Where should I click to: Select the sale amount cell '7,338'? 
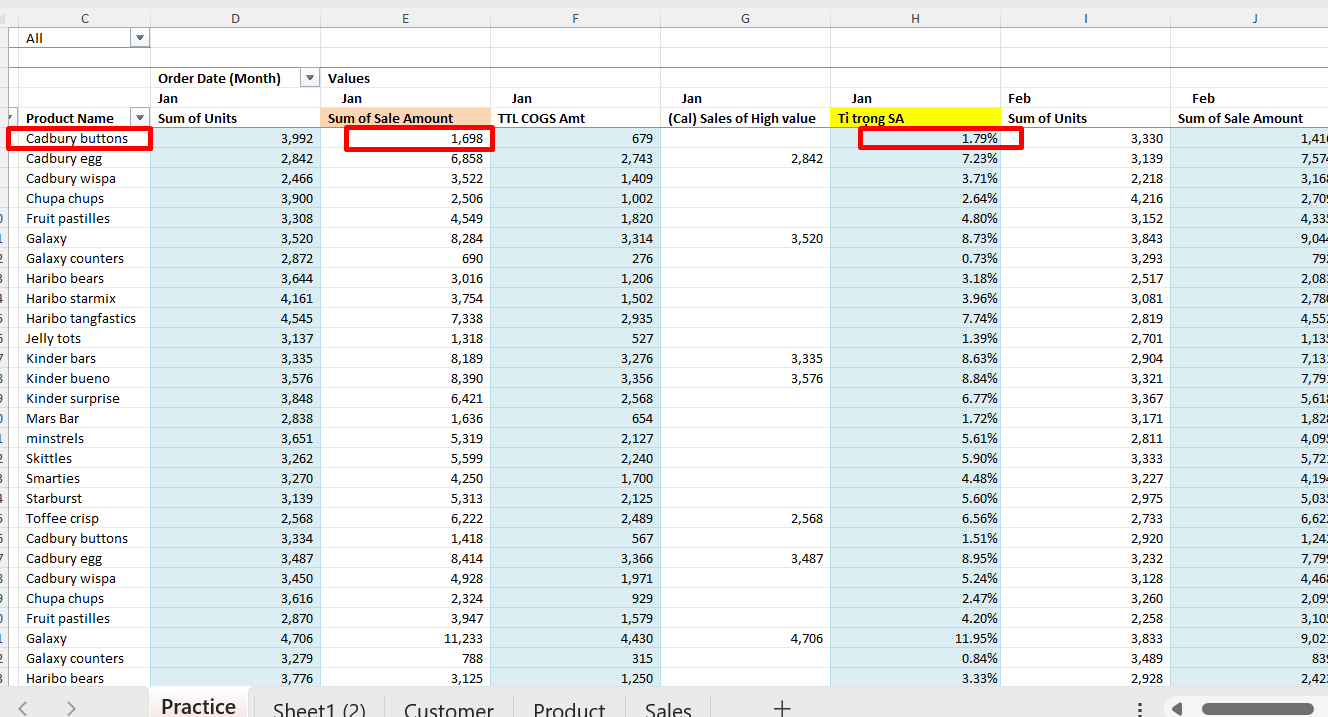tap(405, 318)
